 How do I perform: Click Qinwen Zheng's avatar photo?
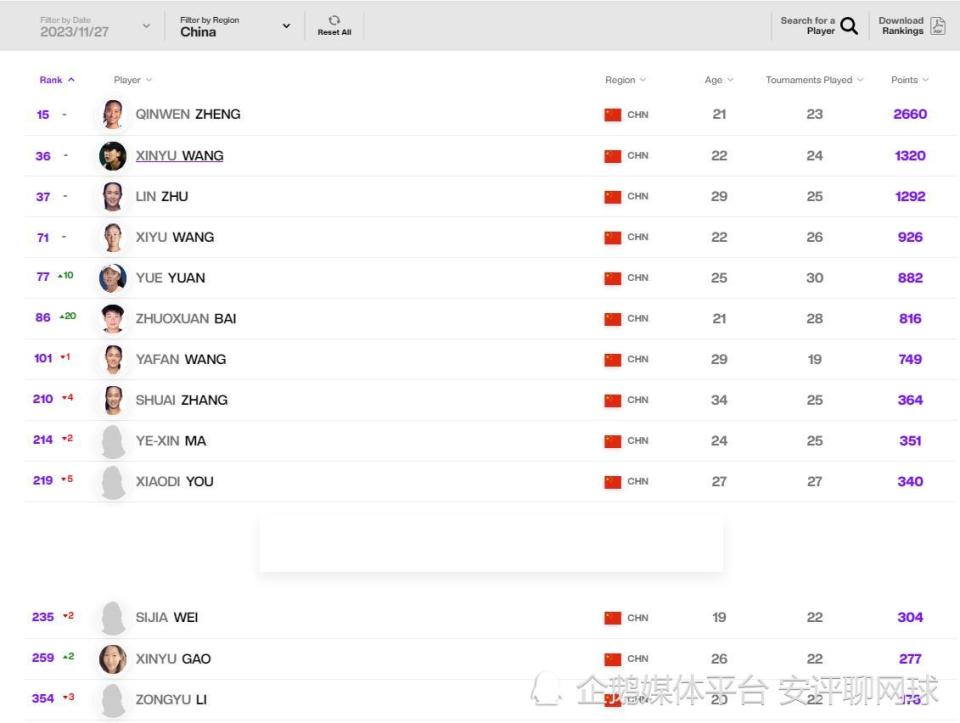point(113,114)
